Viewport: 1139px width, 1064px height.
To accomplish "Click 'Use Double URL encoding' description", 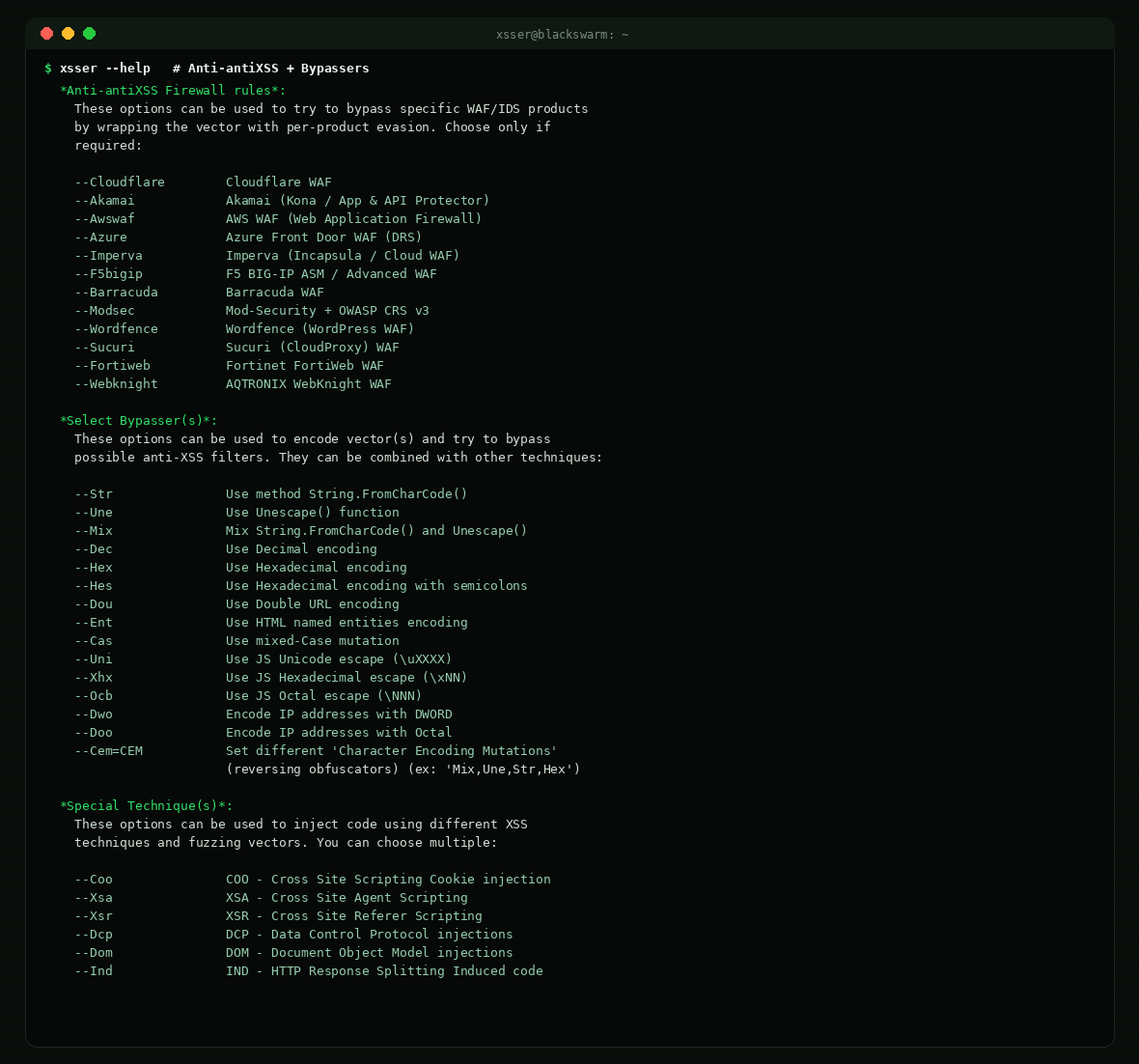I will pos(313,604).
